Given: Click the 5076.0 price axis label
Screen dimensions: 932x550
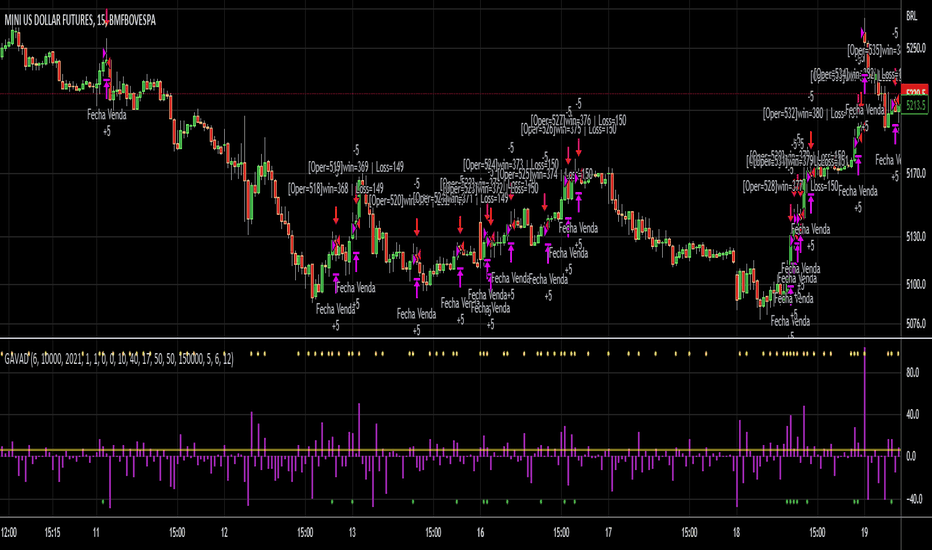Looking at the screenshot, I should [916, 324].
